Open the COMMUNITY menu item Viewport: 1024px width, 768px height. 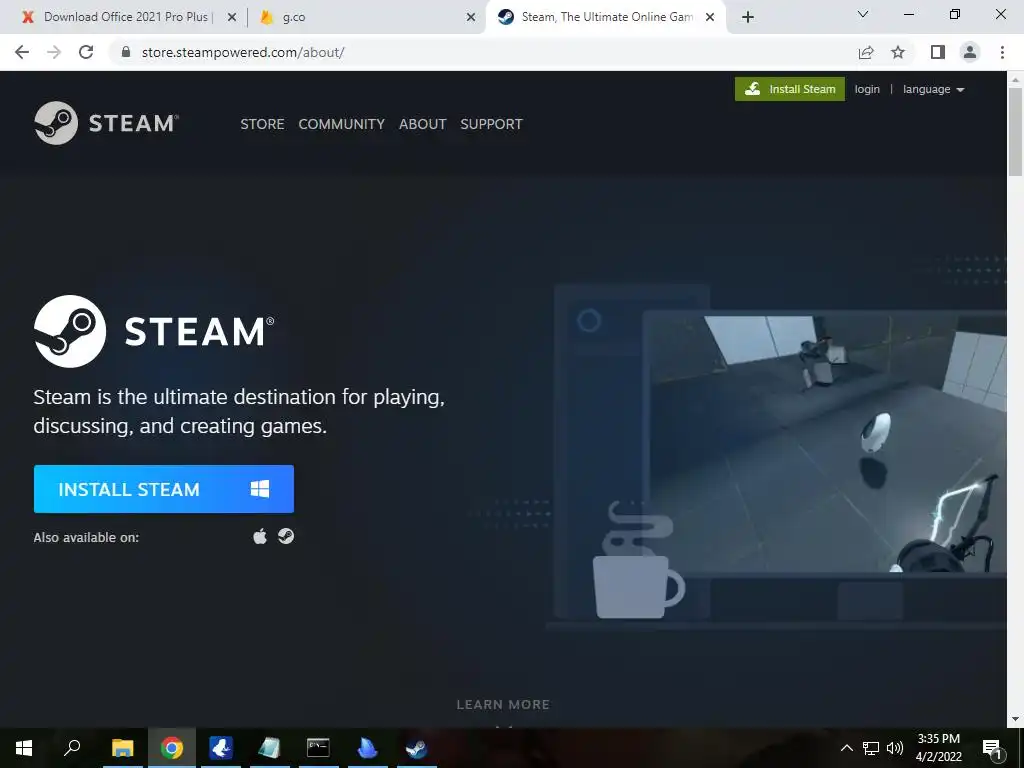[342, 124]
